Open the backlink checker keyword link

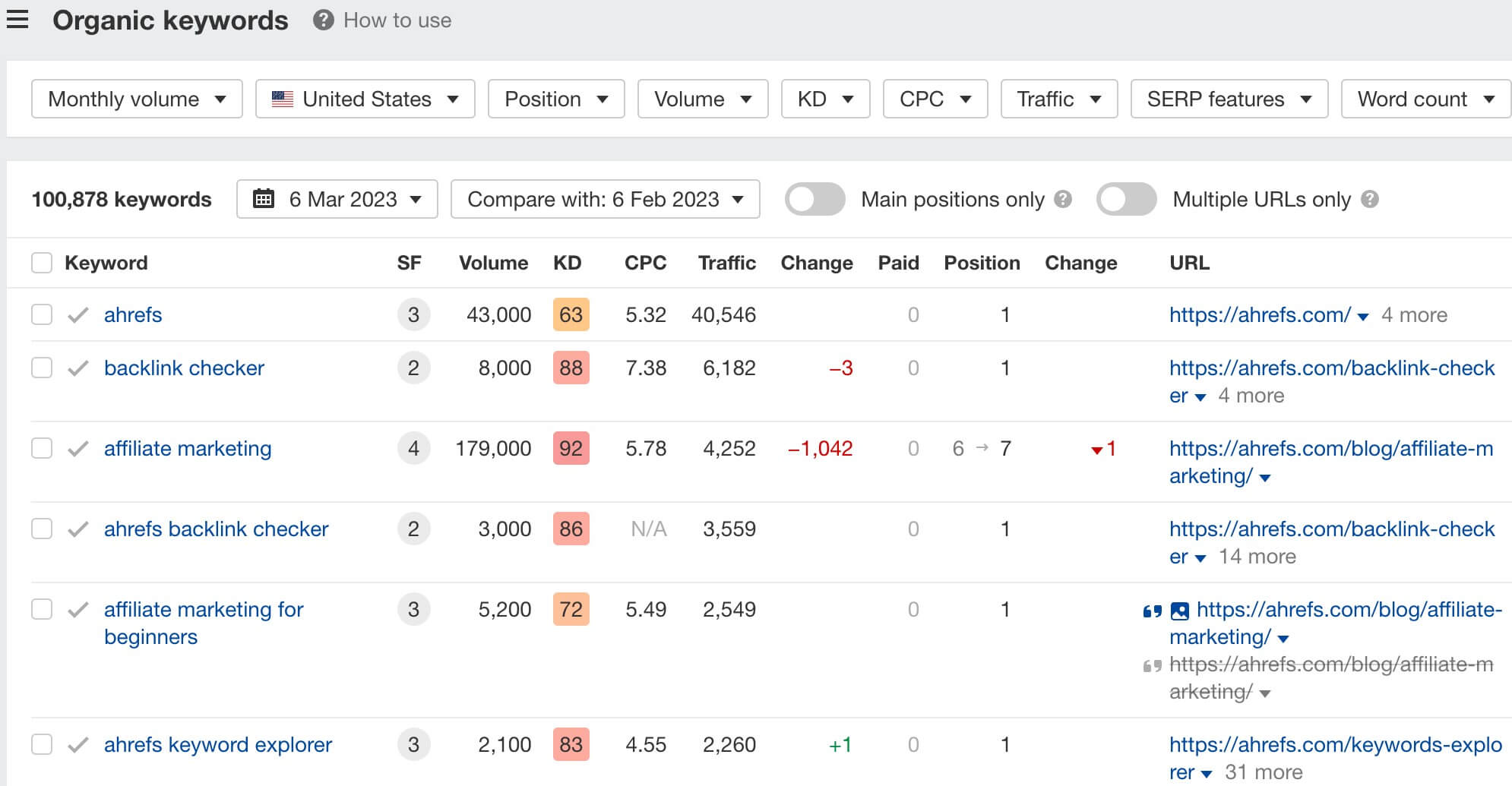coord(184,368)
